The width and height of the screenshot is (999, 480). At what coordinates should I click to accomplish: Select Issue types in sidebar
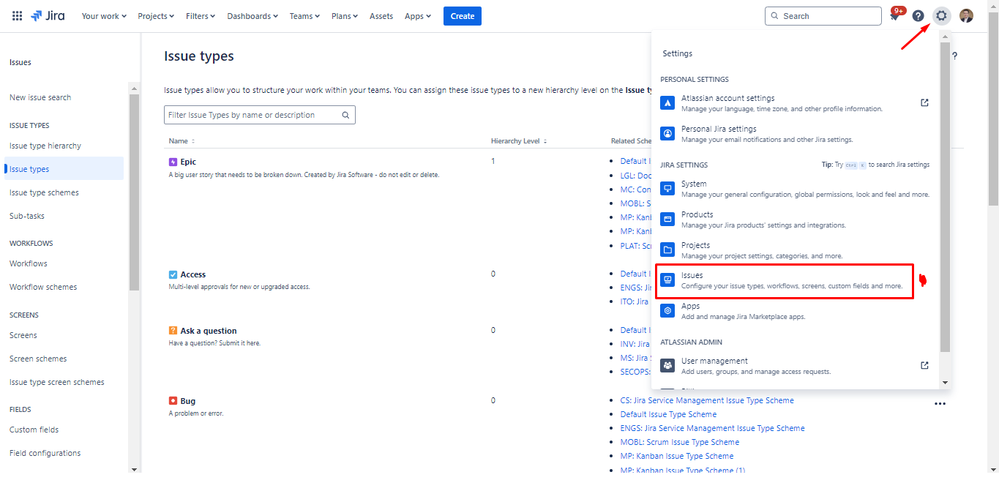tap(64, 169)
